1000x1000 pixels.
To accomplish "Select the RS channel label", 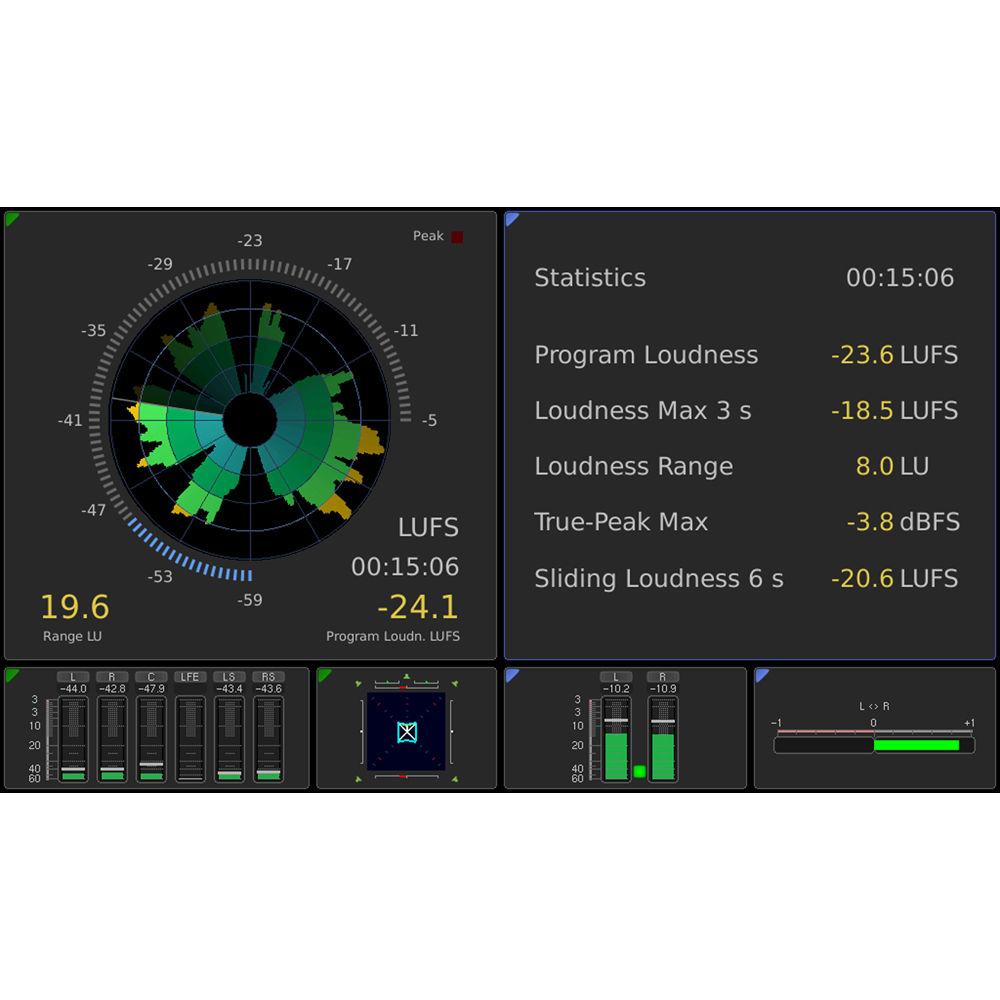I will pos(268,677).
